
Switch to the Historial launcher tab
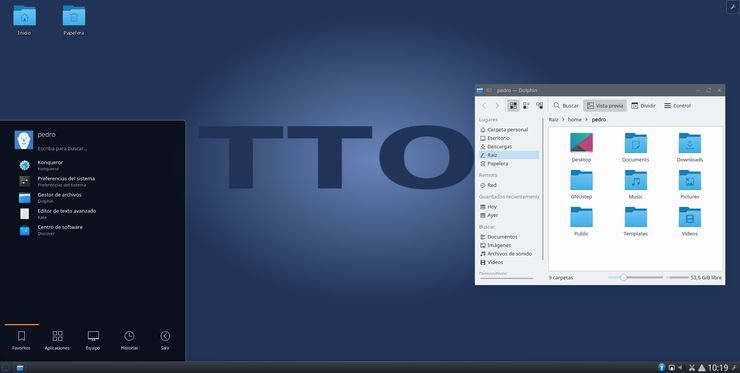pos(129,340)
